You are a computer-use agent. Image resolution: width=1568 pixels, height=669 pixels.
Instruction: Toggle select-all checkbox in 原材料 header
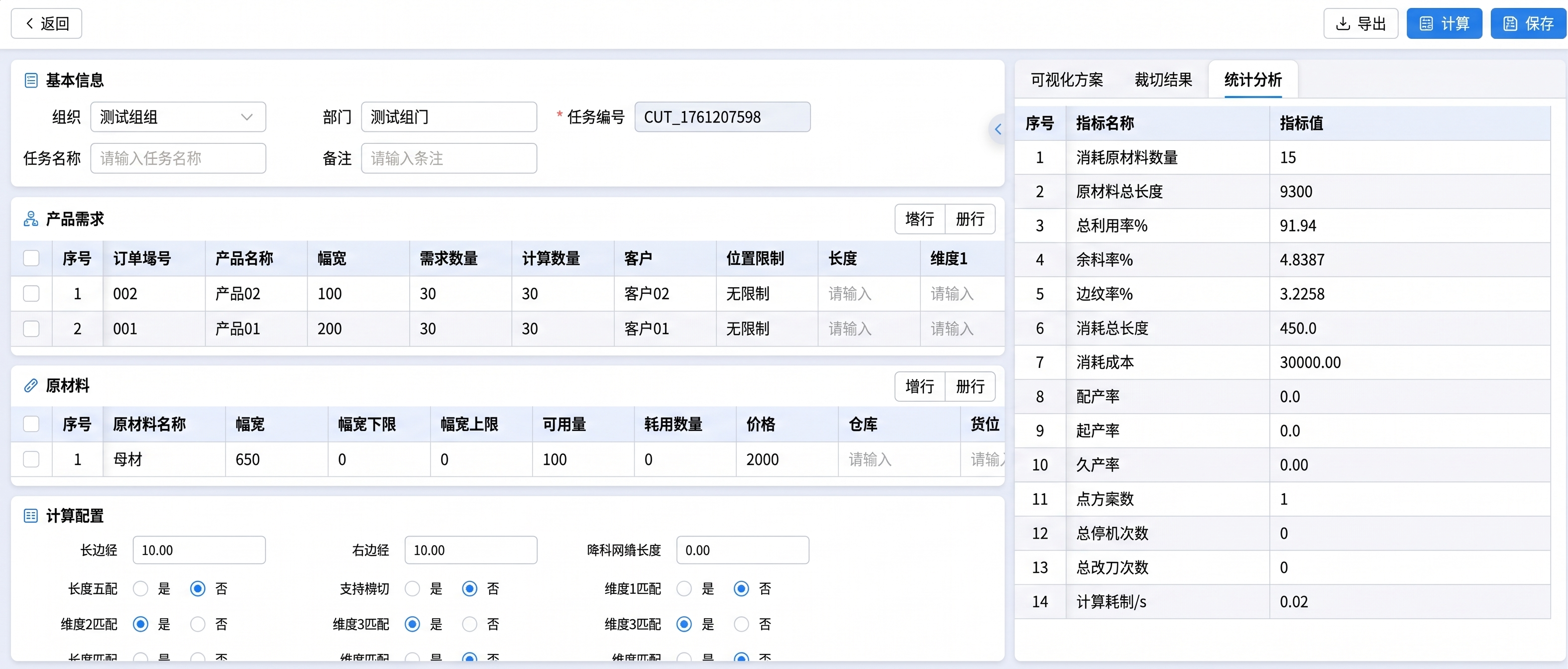pyautogui.click(x=31, y=424)
